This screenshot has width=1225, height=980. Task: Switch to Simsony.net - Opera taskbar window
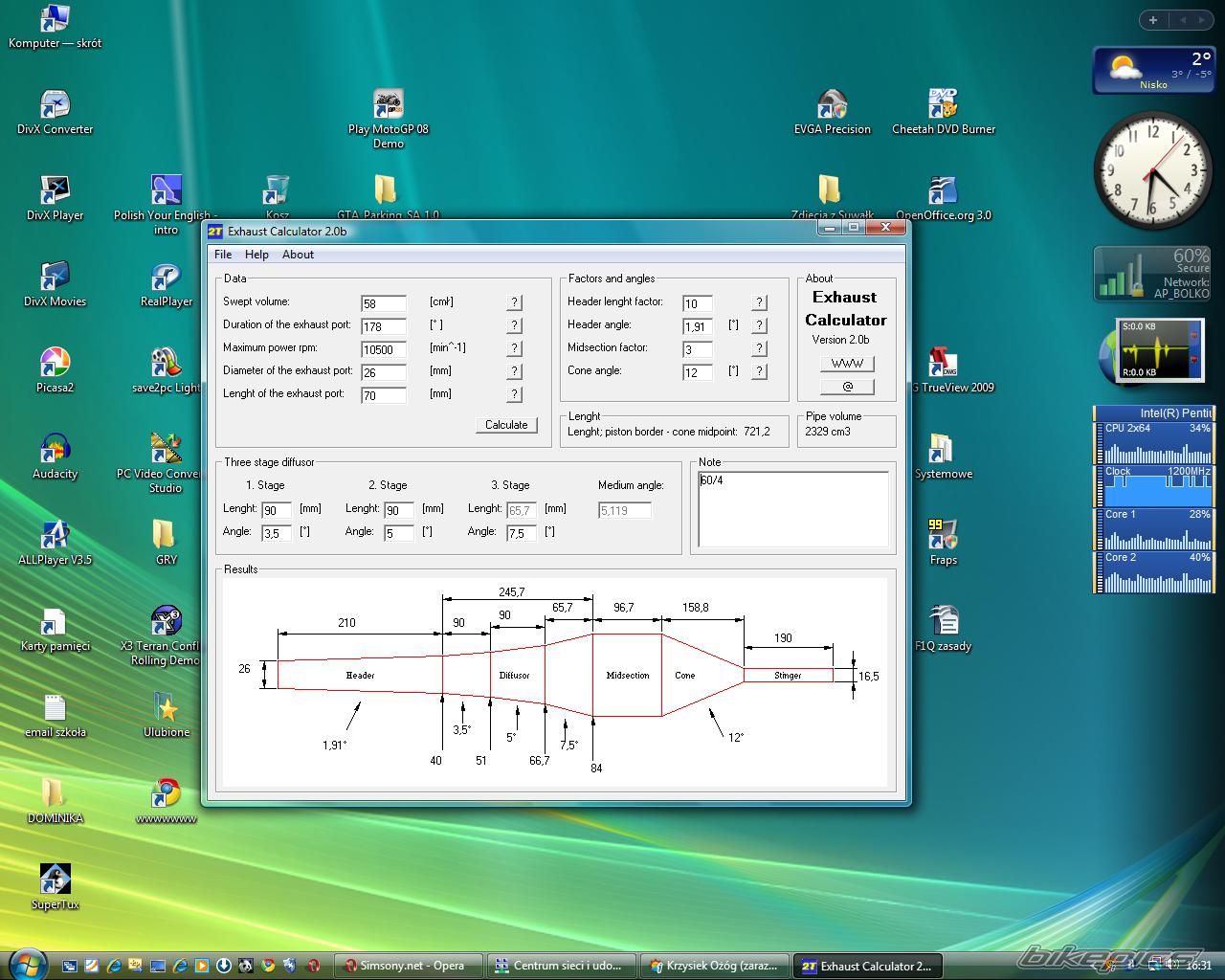409,966
